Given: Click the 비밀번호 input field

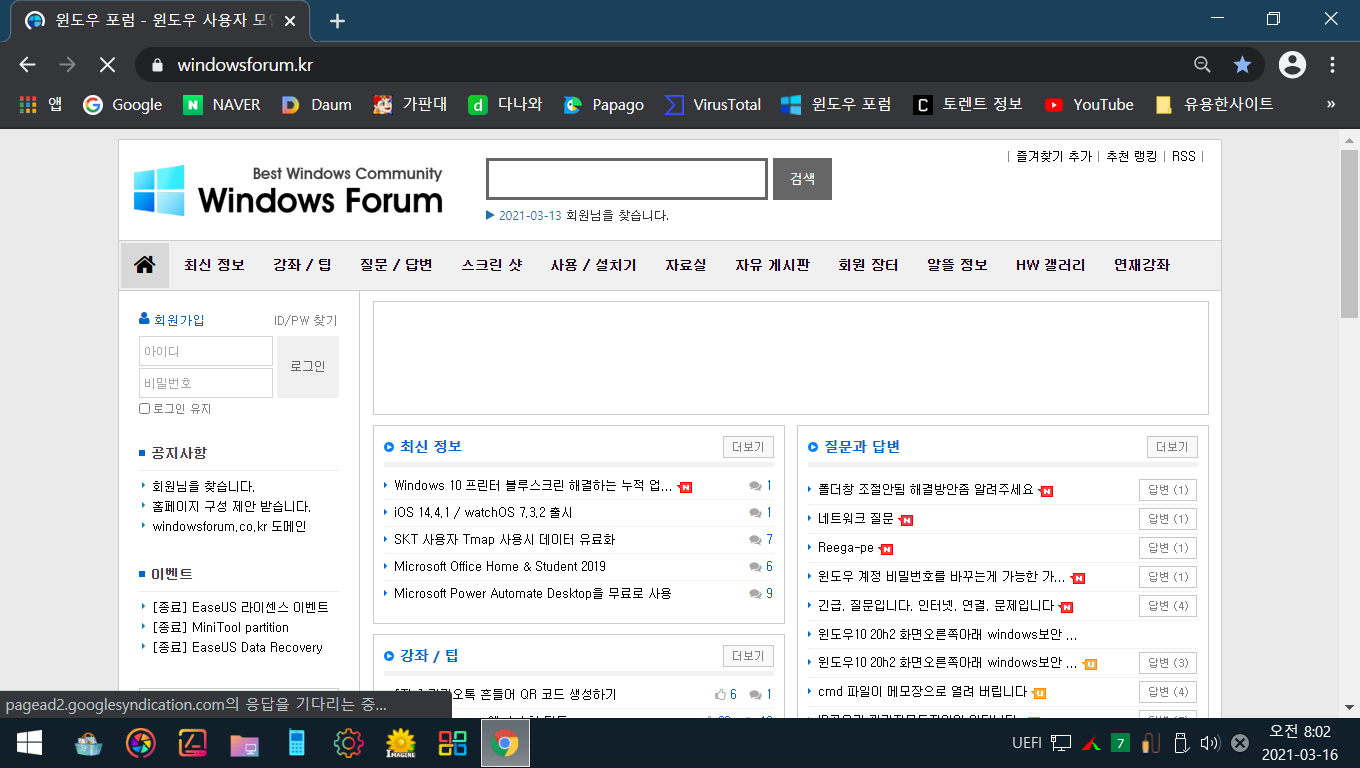Looking at the screenshot, I should point(206,383).
